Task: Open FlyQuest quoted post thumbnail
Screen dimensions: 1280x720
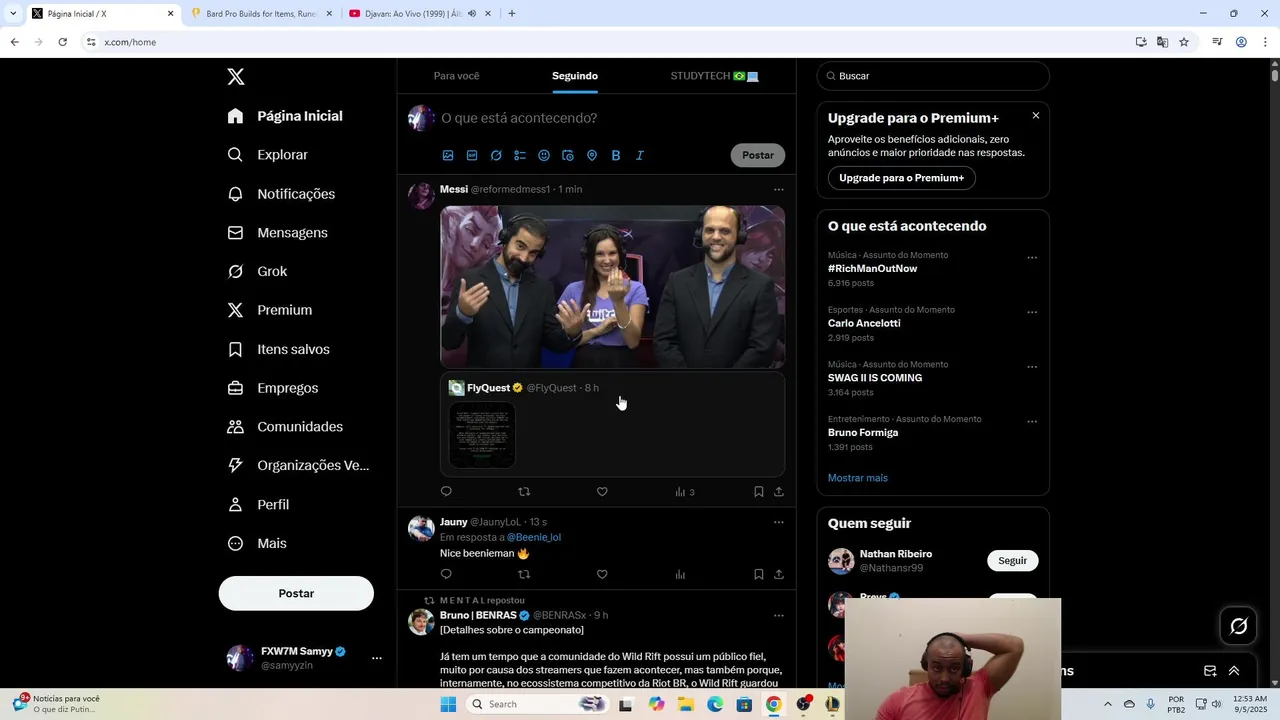Action: (482, 435)
